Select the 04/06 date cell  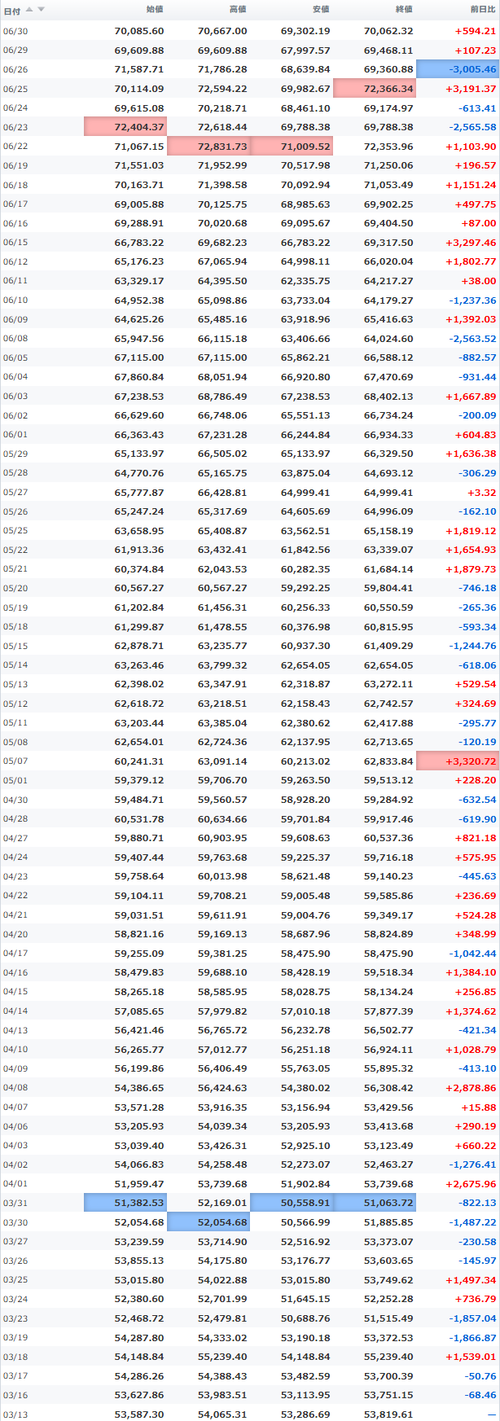(16, 1127)
